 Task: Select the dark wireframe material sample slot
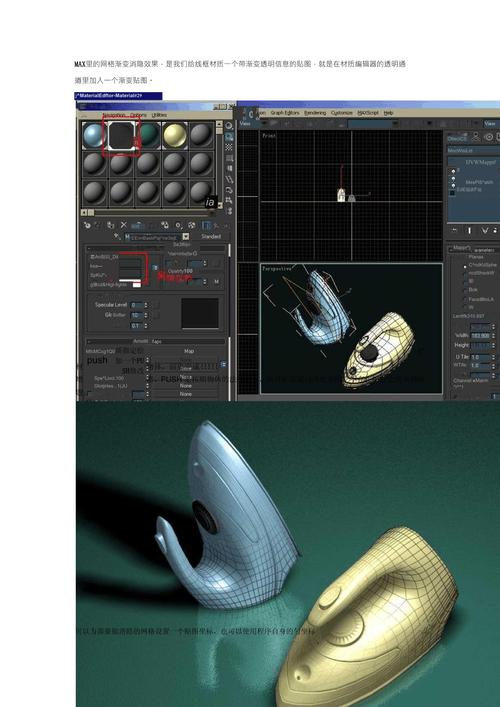[x=121, y=135]
